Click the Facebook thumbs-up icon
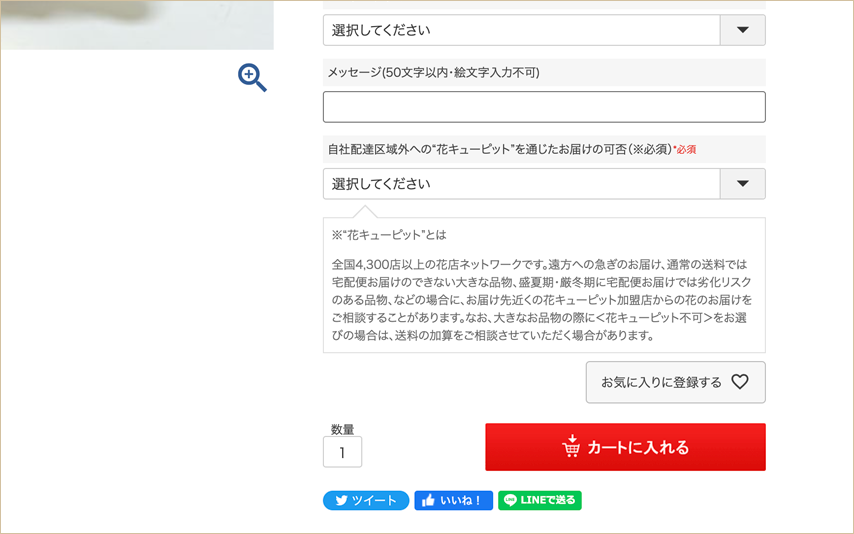This screenshot has width=854, height=534. point(429,501)
